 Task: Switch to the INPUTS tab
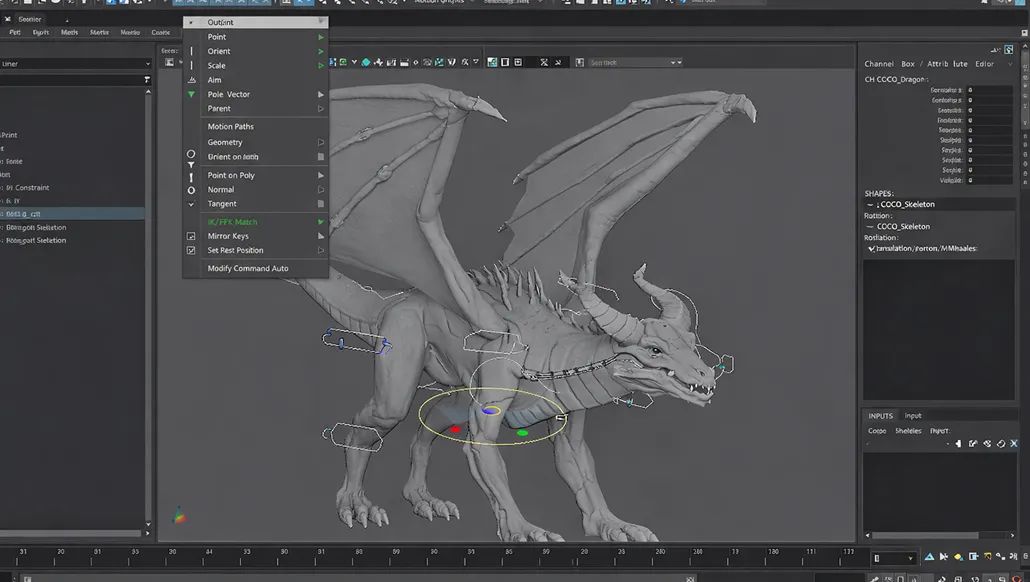[880, 416]
